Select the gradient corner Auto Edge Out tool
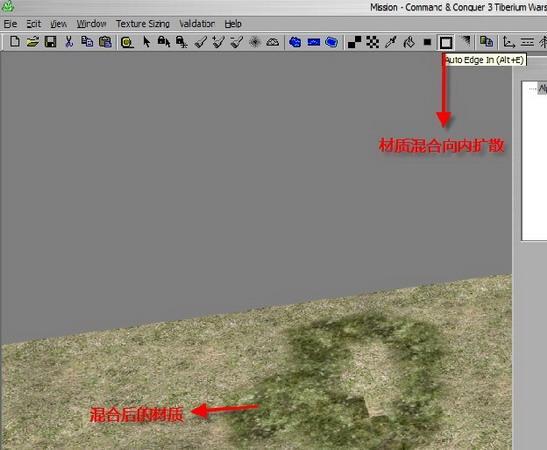Screen dimensions: 547x450 pos(465,42)
